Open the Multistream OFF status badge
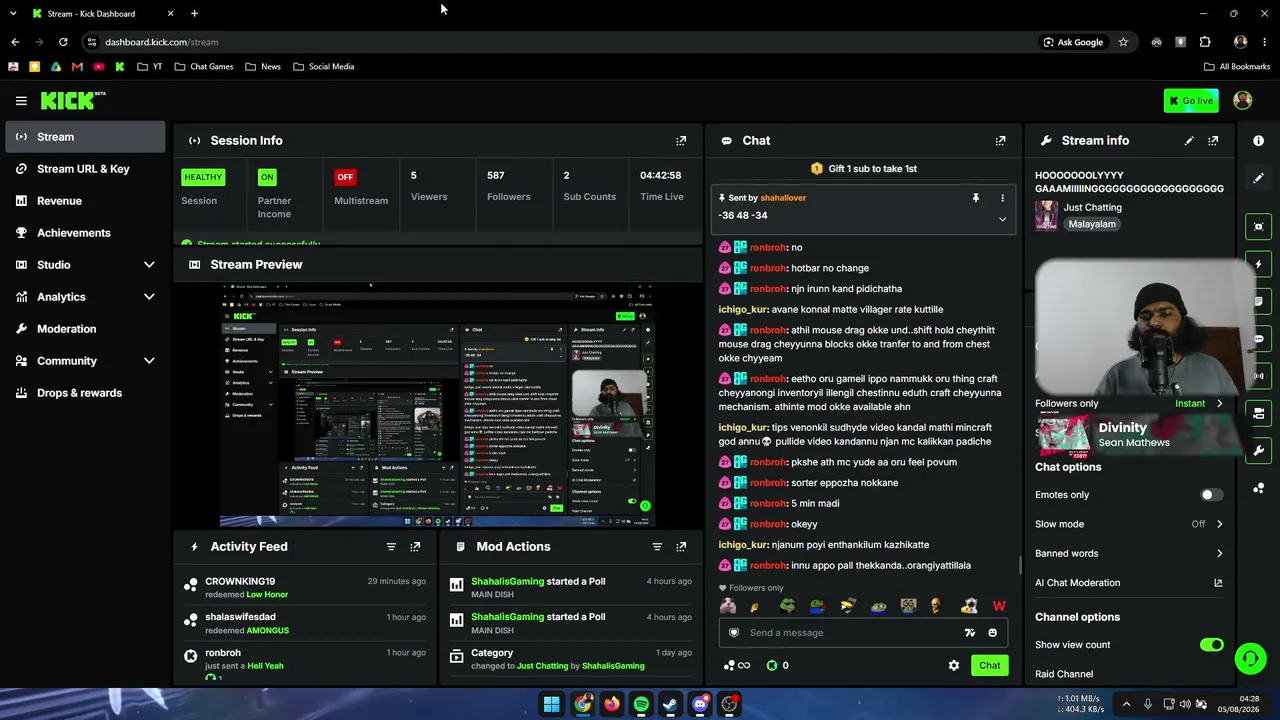This screenshot has height=720, width=1280. tap(345, 177)
